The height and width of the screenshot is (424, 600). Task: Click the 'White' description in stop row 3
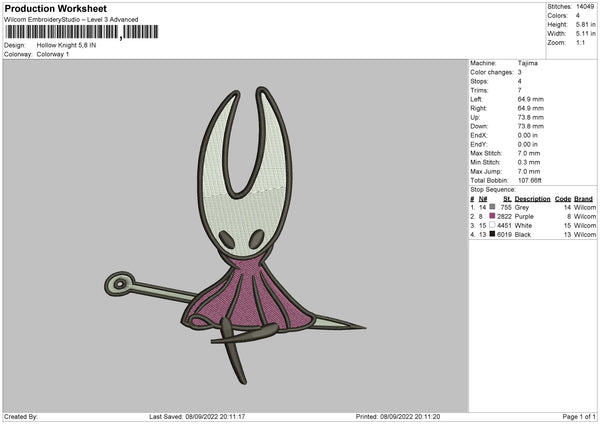[523, 226]
